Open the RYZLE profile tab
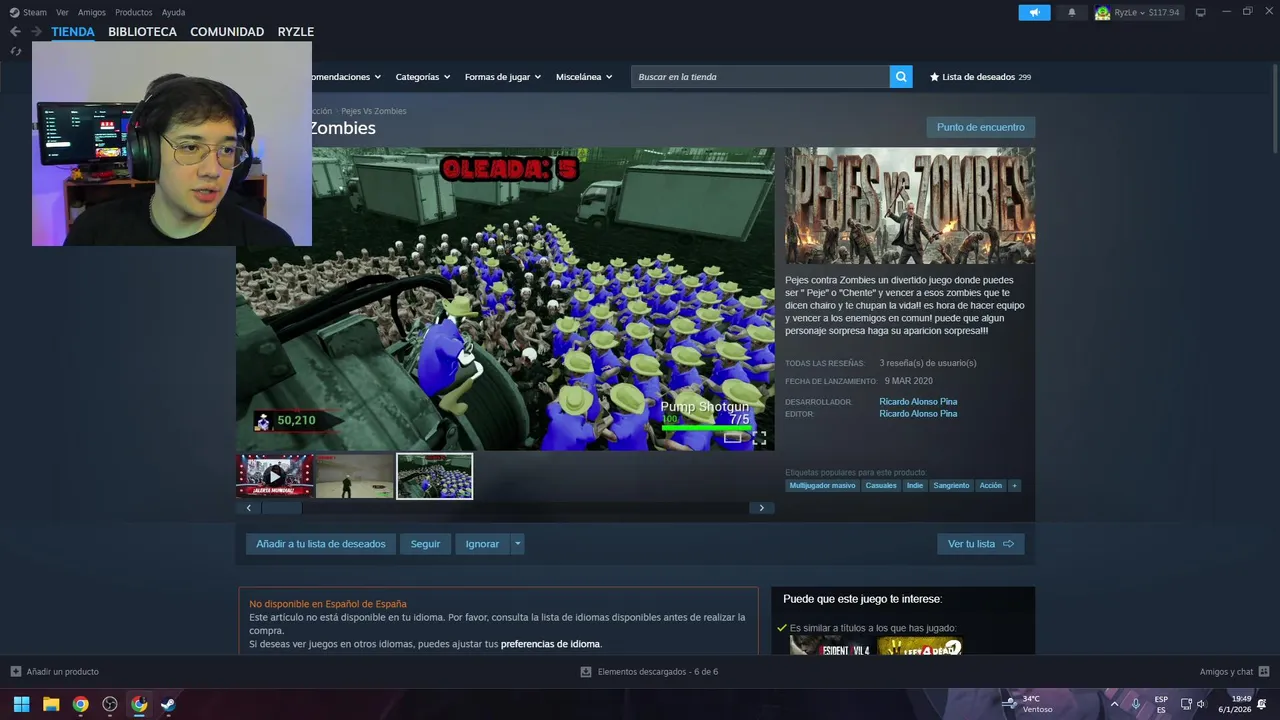Screen dimensions: 1280x720 296,32
